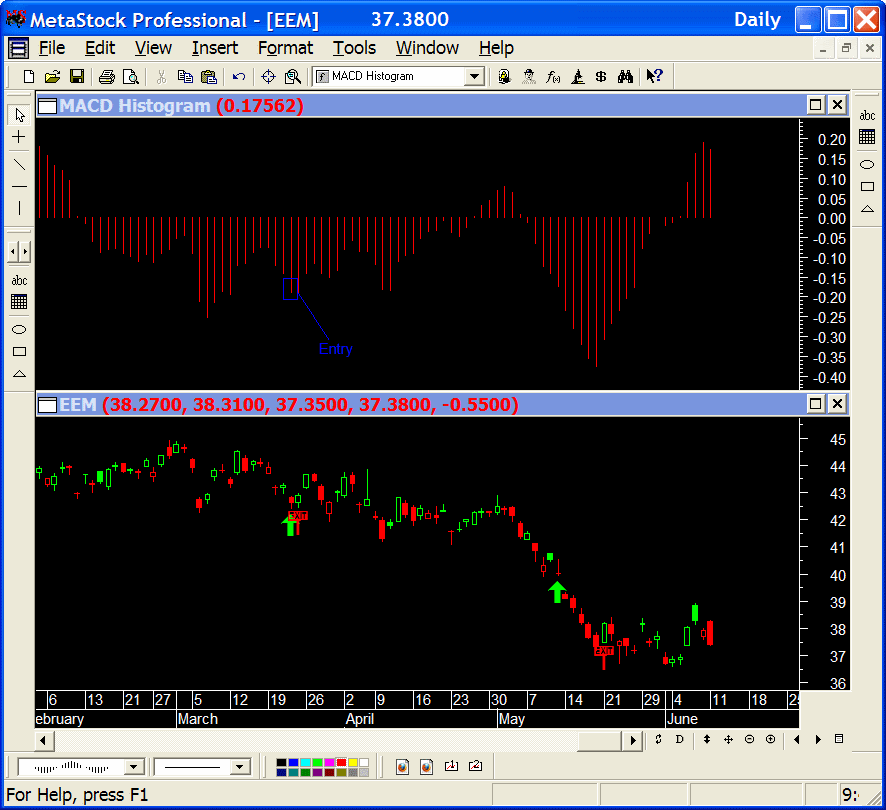Open the Tools menu
Viewport: 886px width, 810px height.
(355, 48)
